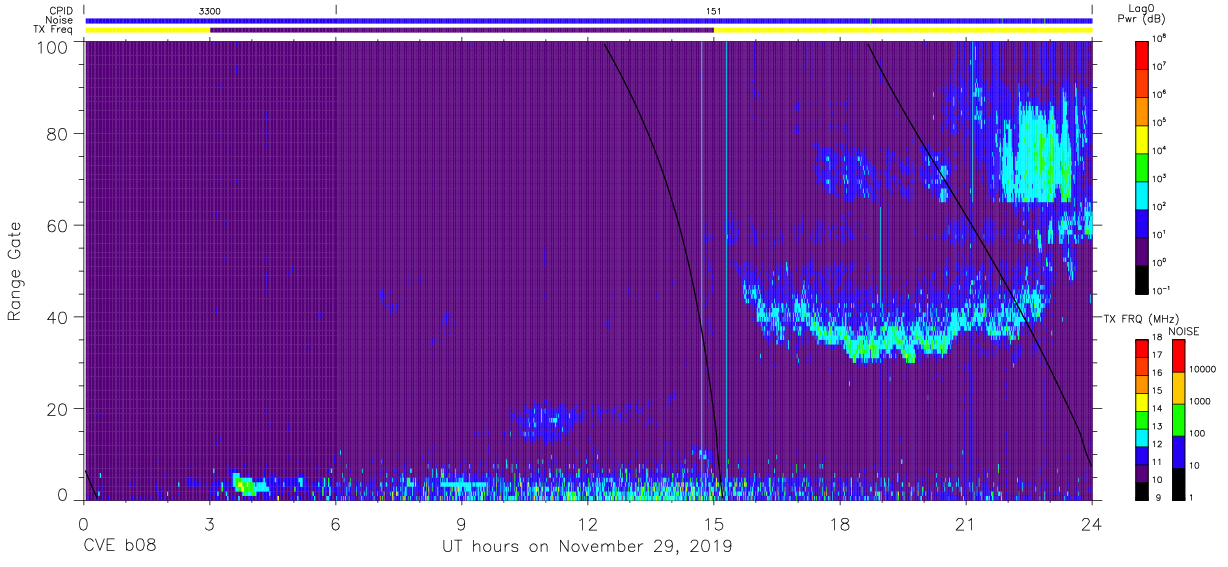Click the 12 MHz cyan swatch in TX FRQ legend
1228x567 pixels.
click(x=1142, y=437)
